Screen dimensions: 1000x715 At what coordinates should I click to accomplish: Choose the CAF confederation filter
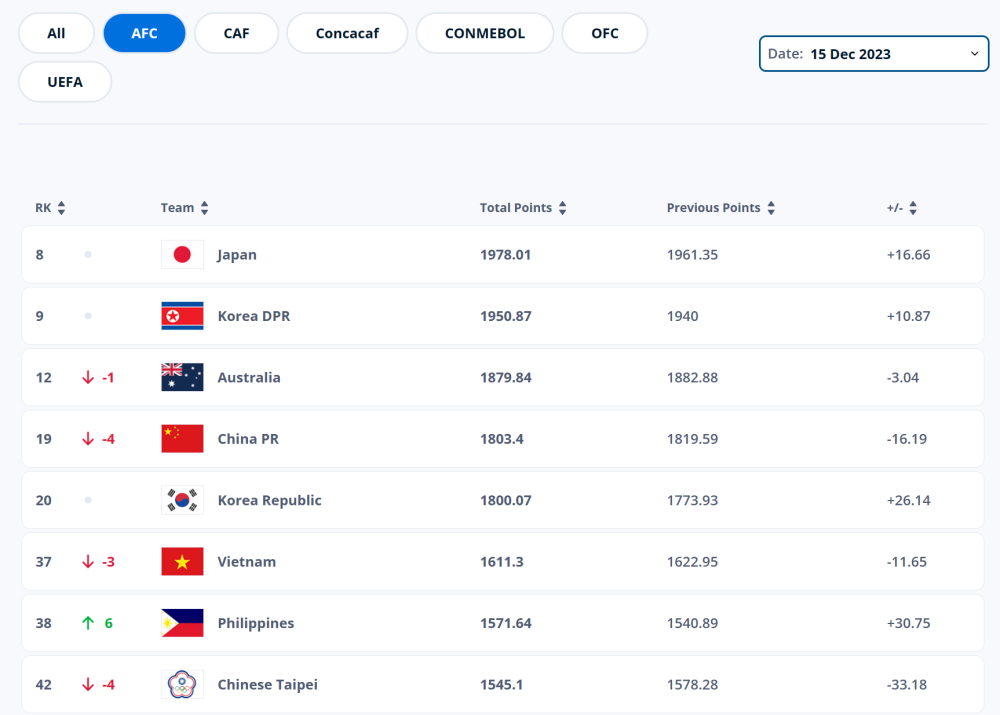point(237,33)
